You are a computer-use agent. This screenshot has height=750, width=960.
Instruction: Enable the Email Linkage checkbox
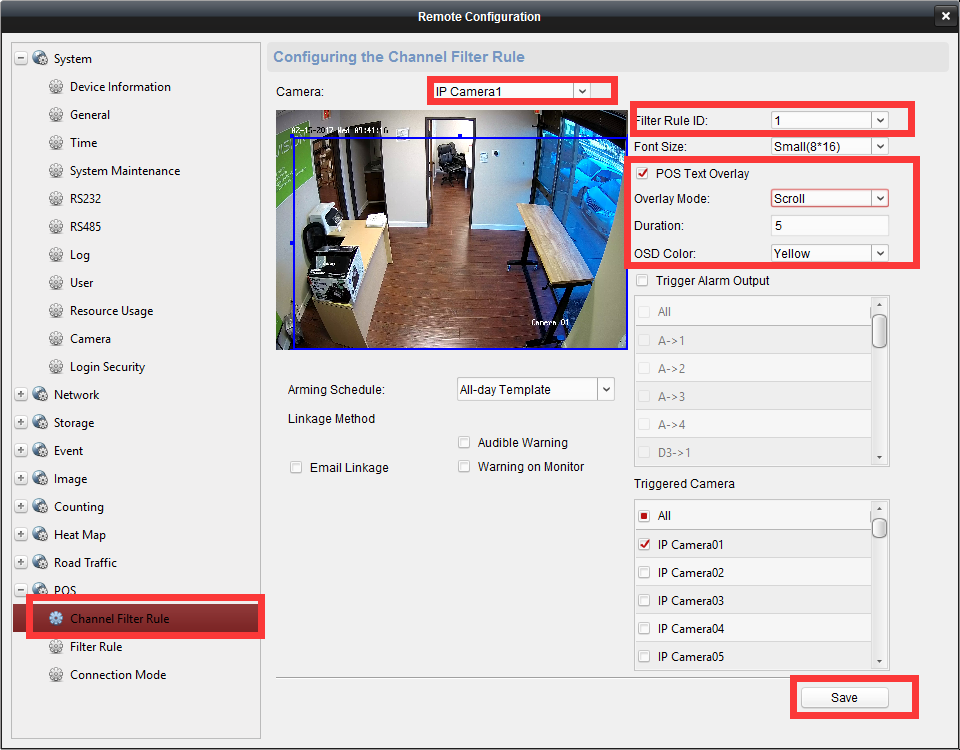(x=296, y=467)
